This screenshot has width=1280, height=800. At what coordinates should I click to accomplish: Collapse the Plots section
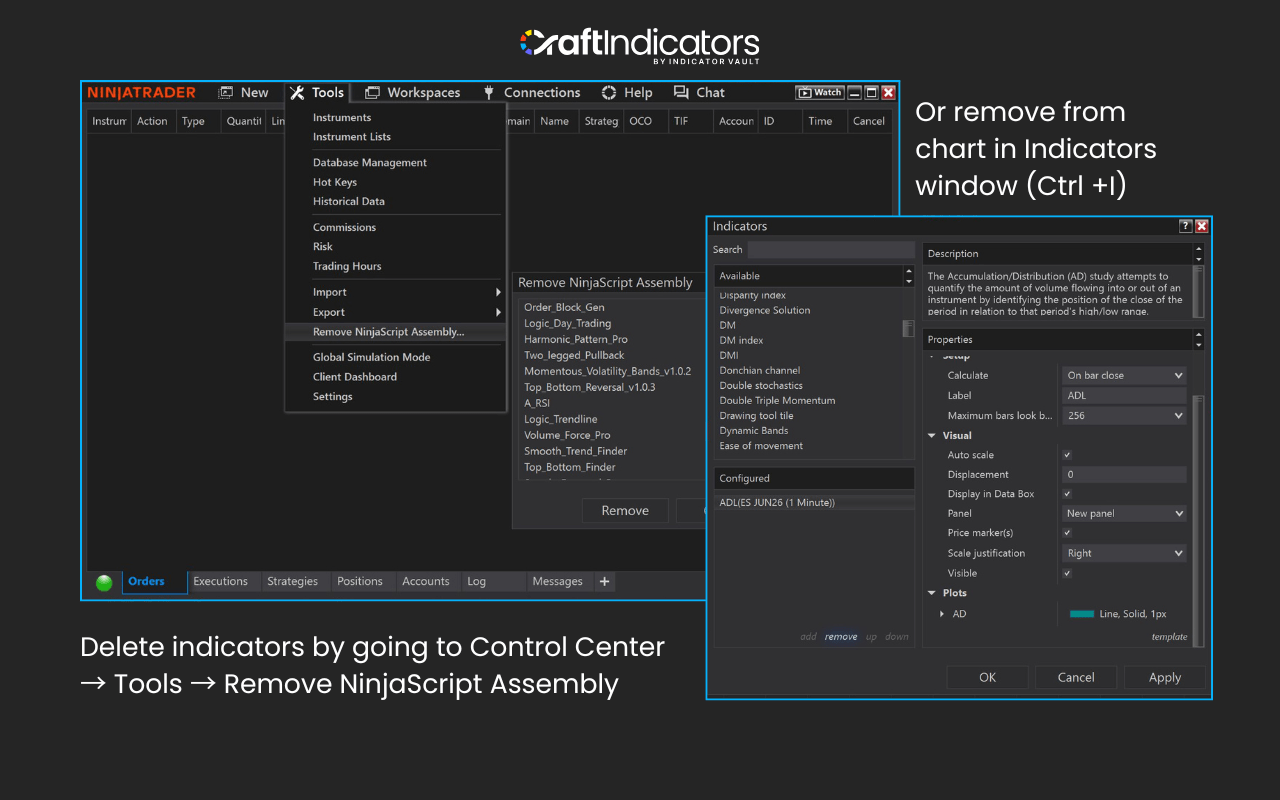coord(933,593)
